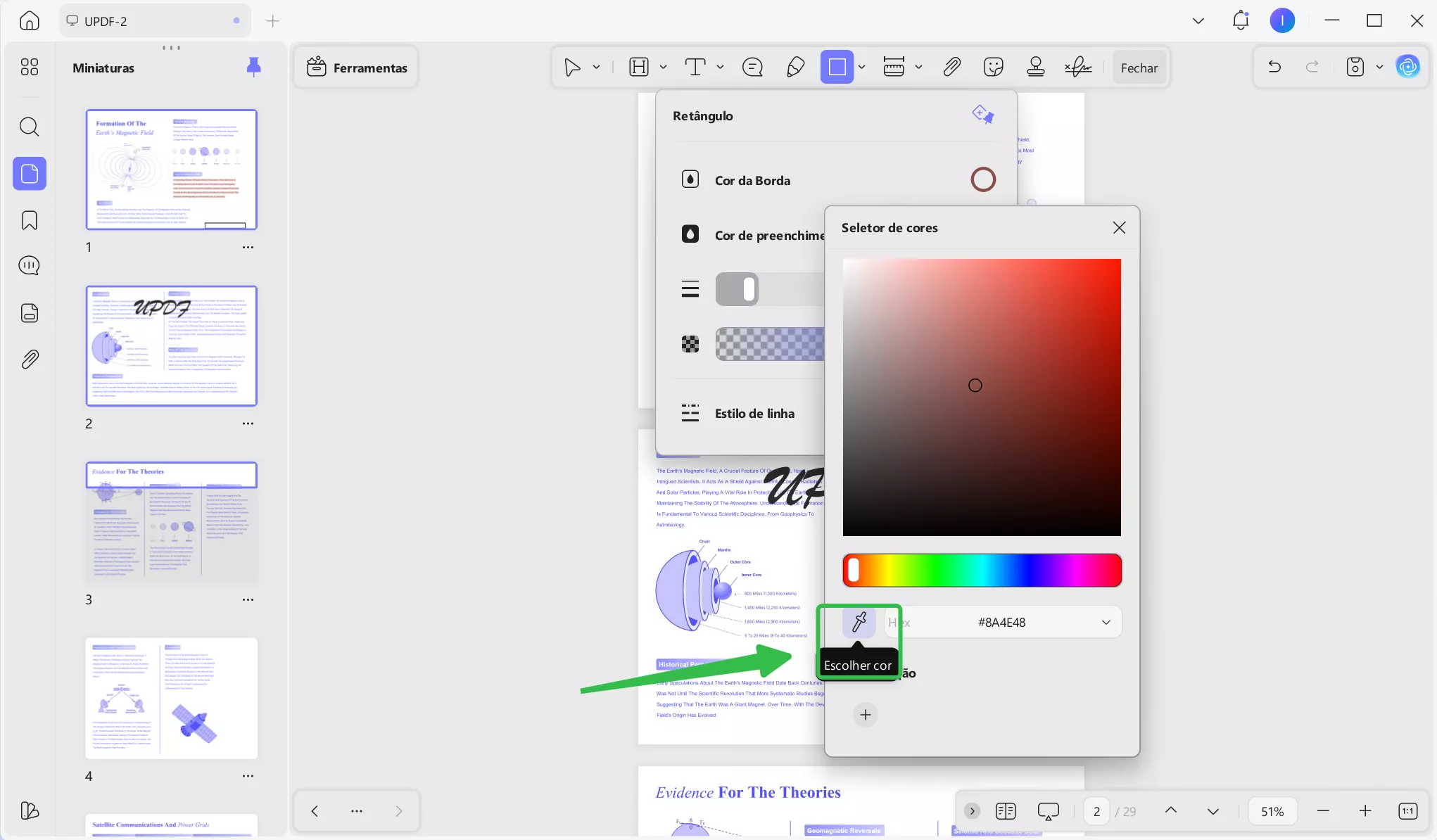Expand the text tool dropdown arrow
Screen dimensions: 1437x840
click(720, 68)
